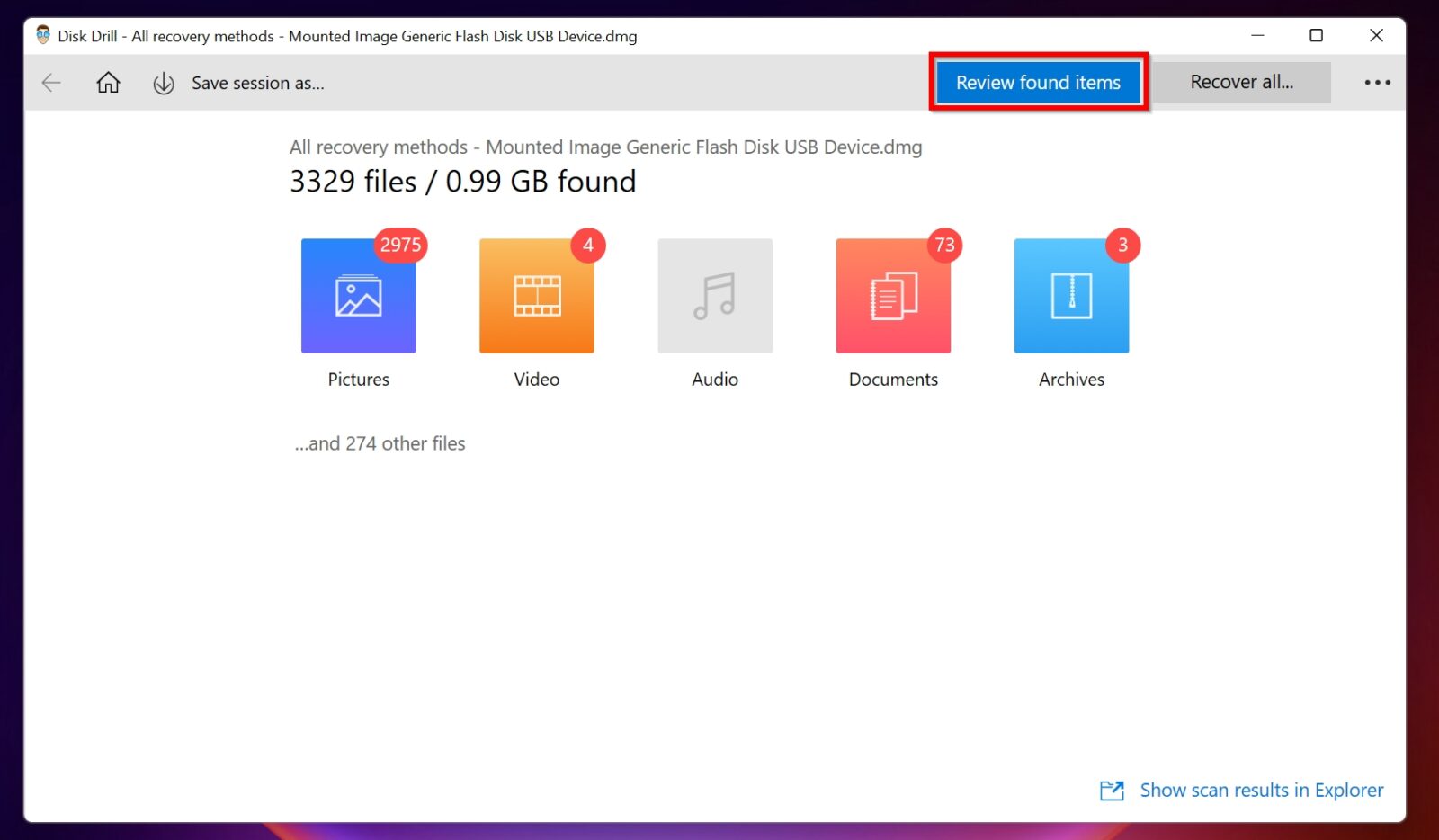The height and width of the screenshot is (840, 1439).
Task: Show scan results in Explorer
Action: pos(1262,790)
